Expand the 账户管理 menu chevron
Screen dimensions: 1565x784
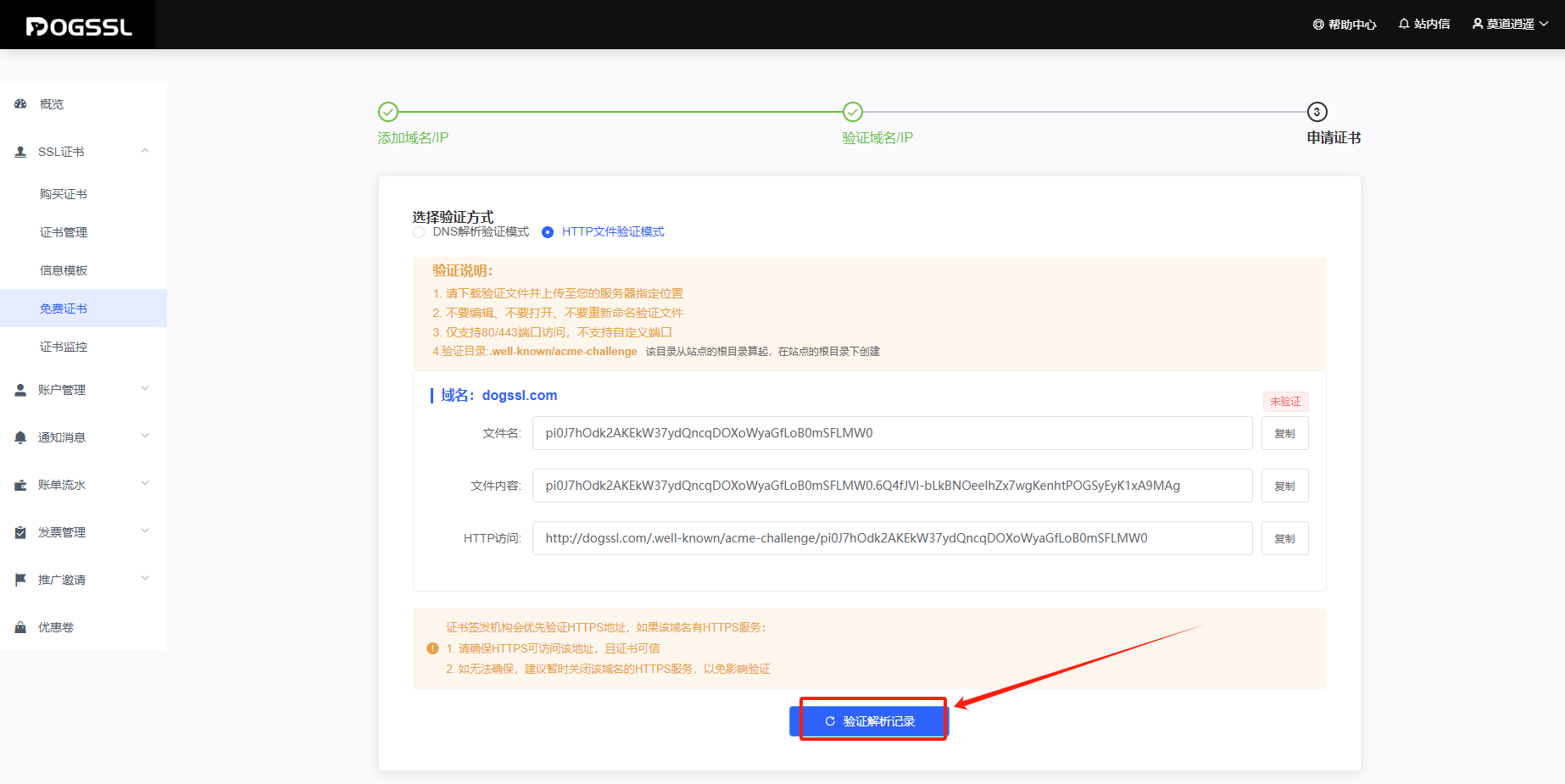click(145, 389)
